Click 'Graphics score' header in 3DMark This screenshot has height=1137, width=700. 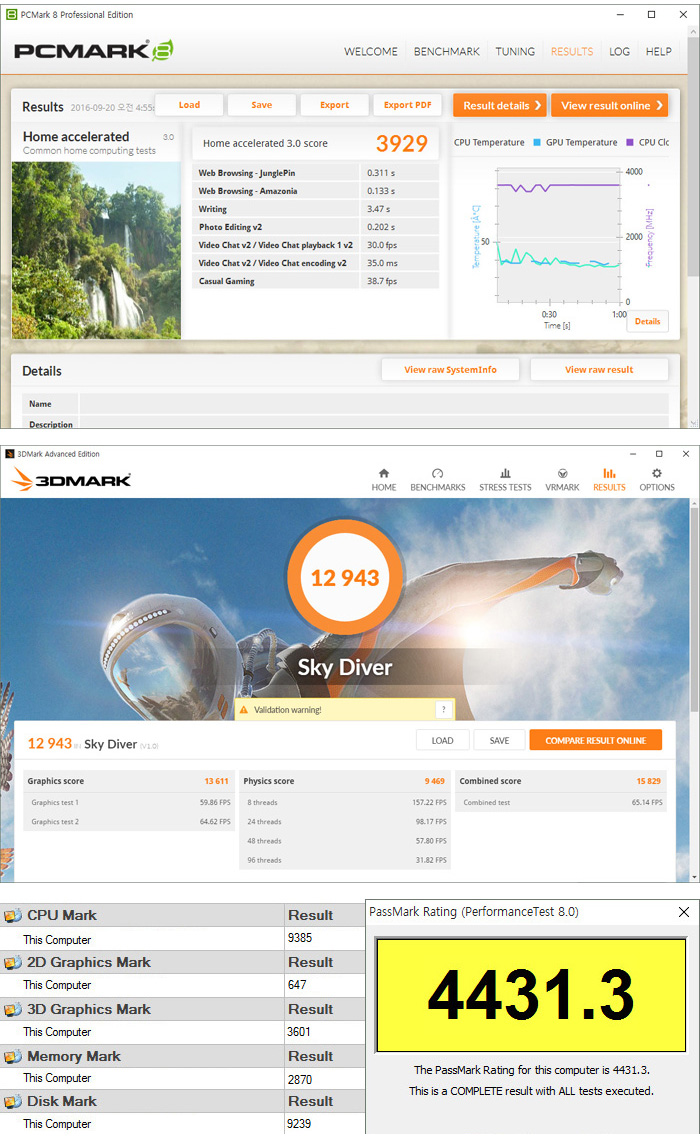point(56,781)
